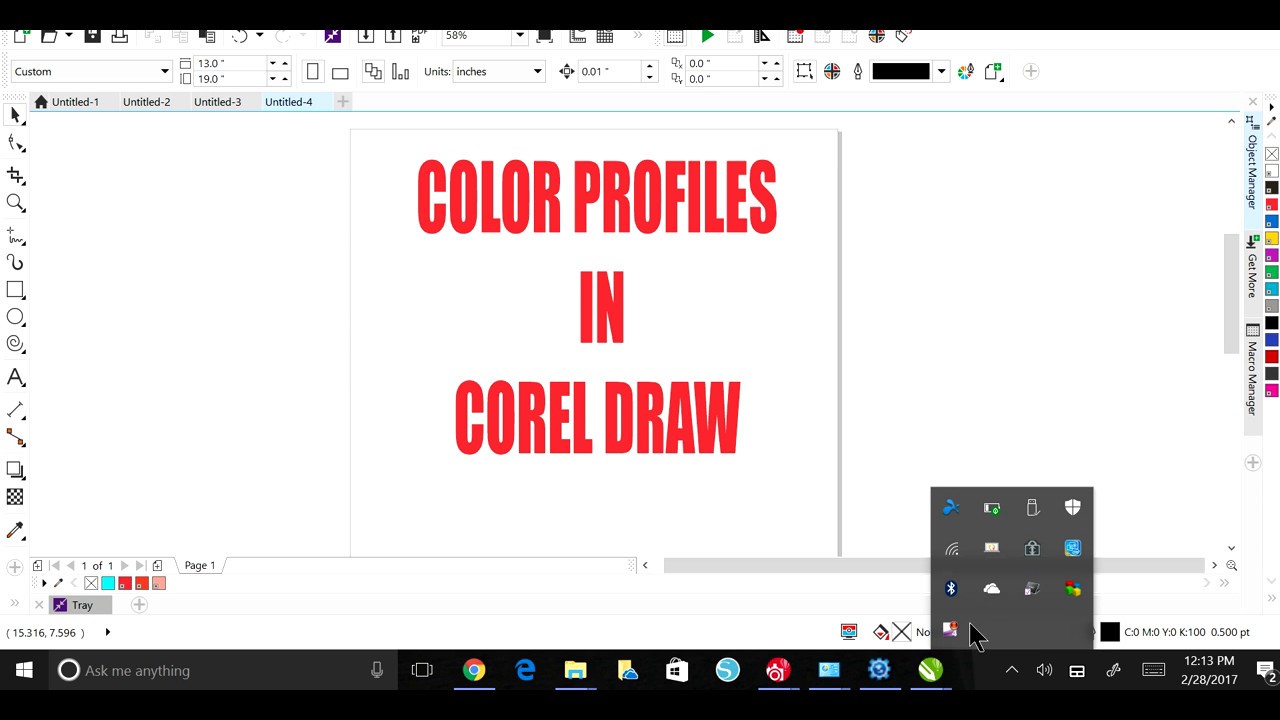
Task: Select the Shape edit tool
Action: point(15,144)
